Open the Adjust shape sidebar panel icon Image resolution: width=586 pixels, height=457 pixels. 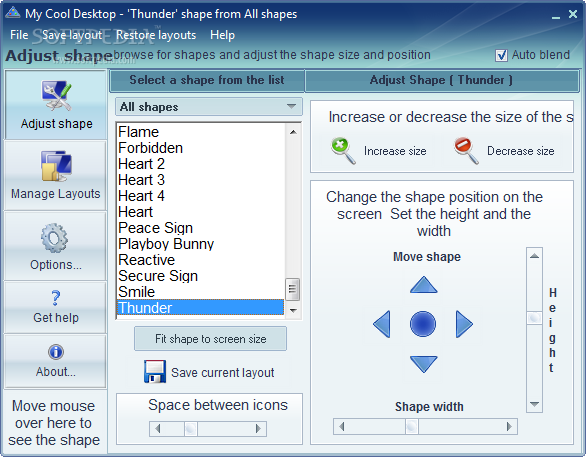coord(56,96)
